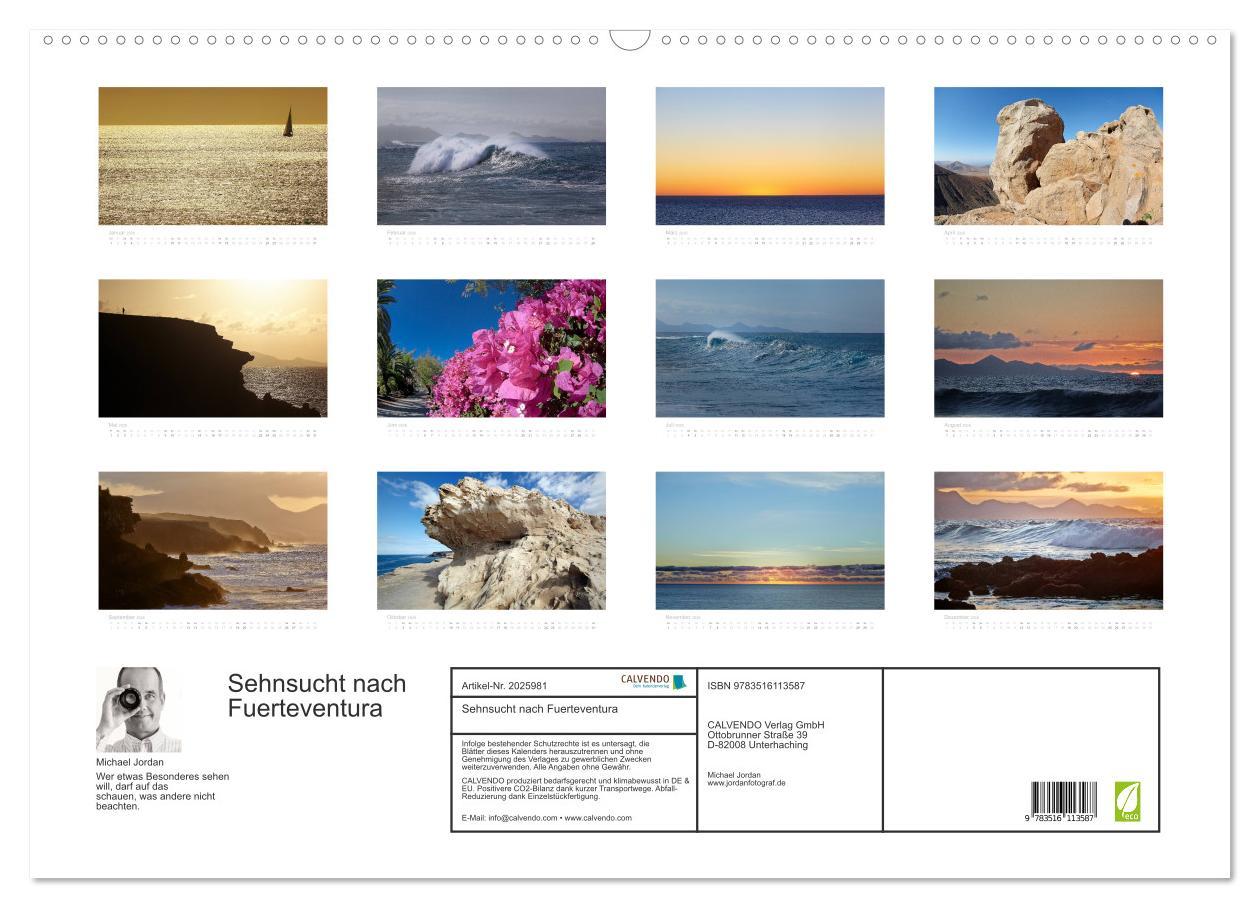The width and height of the screenshot is (1260, 908).
Task: Select the sunset horizon März thumbnail
Action: pos(770,154)
